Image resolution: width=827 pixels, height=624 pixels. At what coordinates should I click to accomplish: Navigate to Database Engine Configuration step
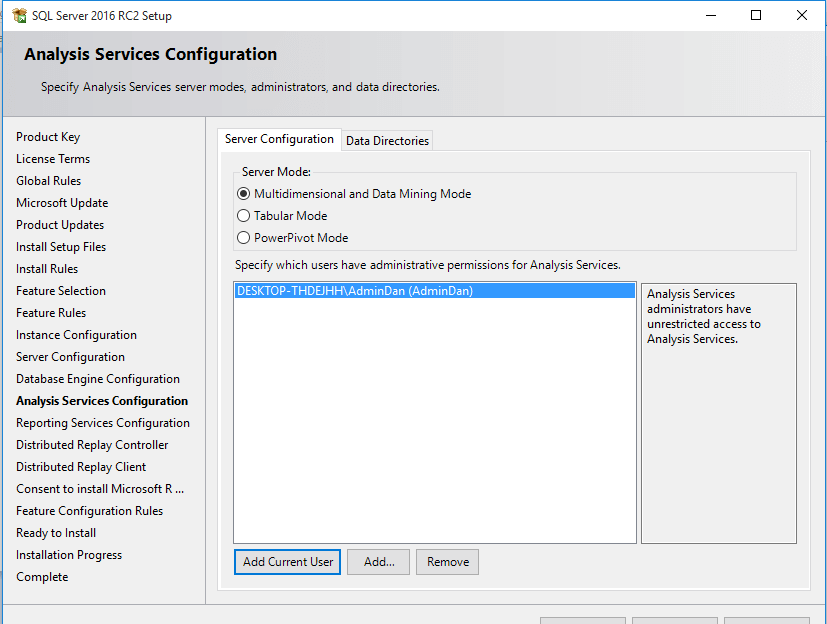pyautogui.click(x=98, y=379)
